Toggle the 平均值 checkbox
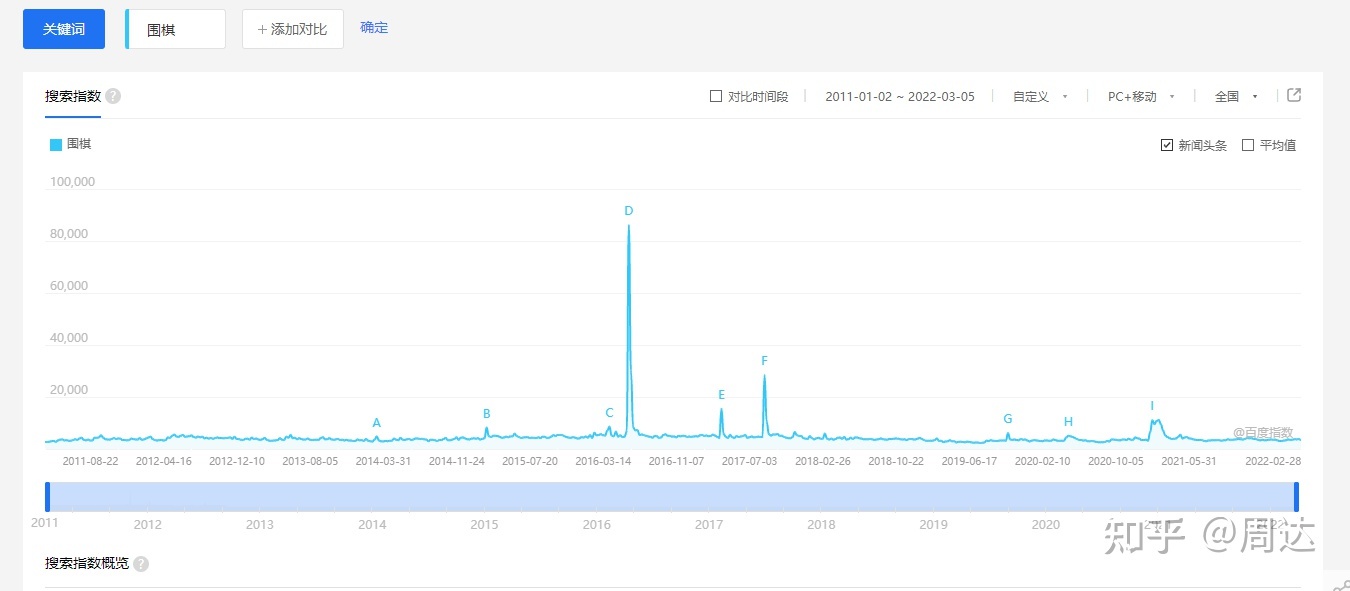 [1248, 145]
